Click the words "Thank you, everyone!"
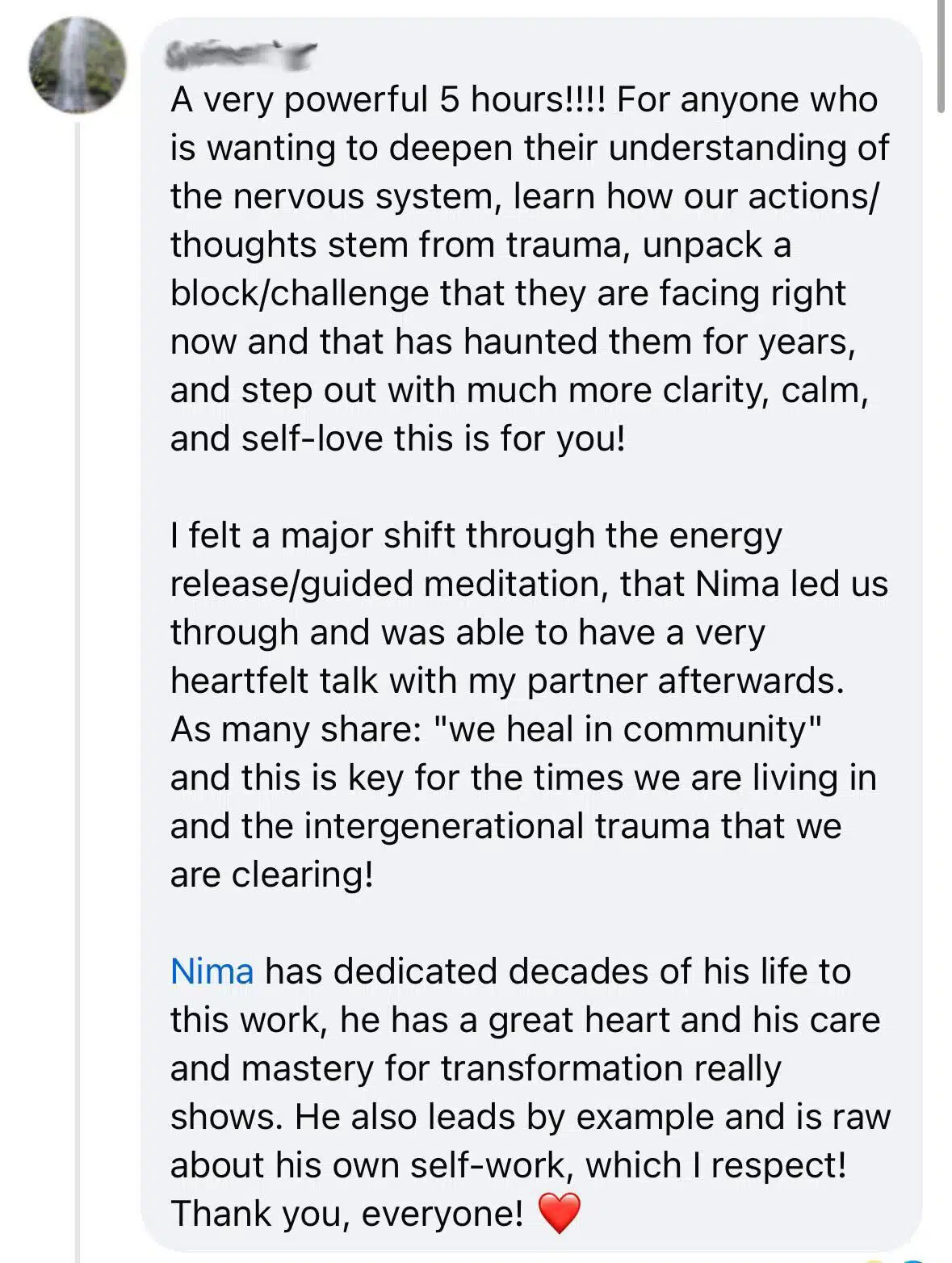Viewport: 952px width, 1263px height. coord(347,1214)
